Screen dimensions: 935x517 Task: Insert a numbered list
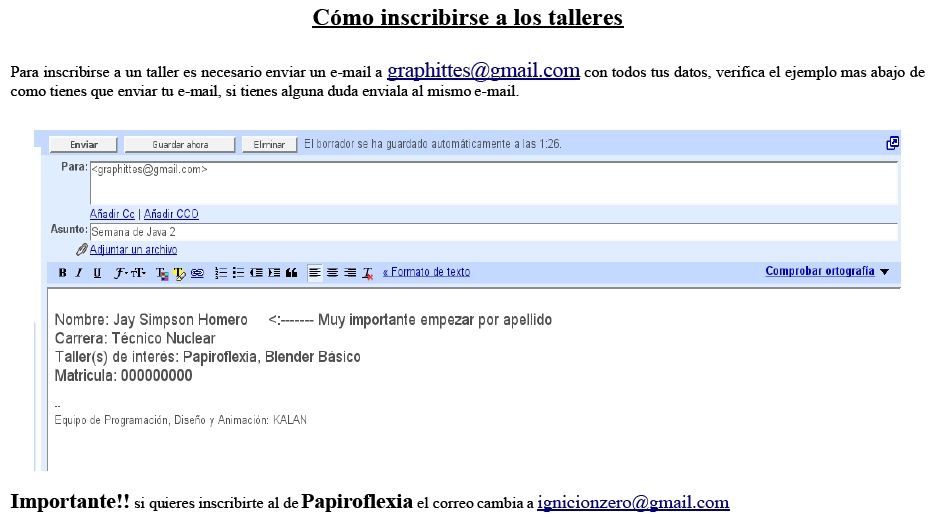pyautogui.click(x=221, y=273)
